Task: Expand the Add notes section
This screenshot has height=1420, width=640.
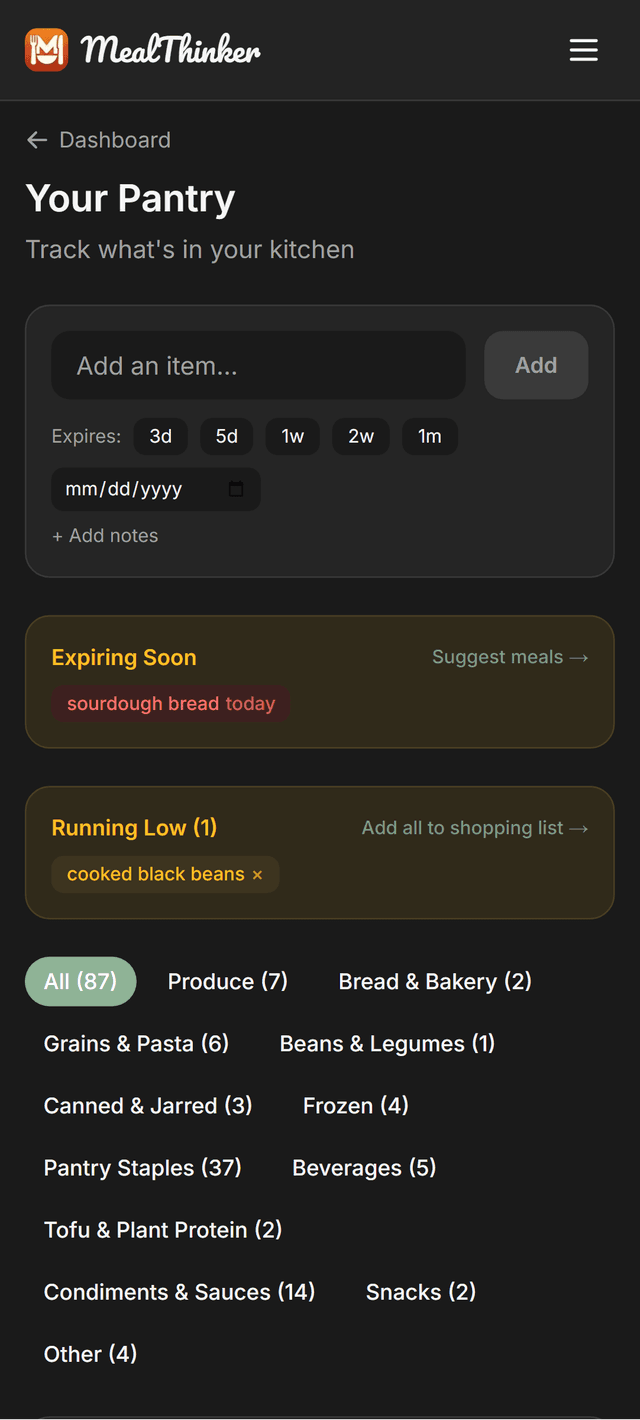Action: pyautogui.click(x=105, y=536)
